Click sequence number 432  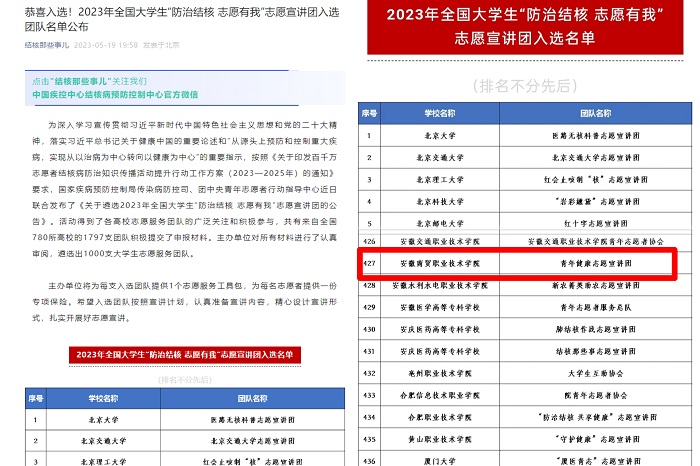pos(369,373)
